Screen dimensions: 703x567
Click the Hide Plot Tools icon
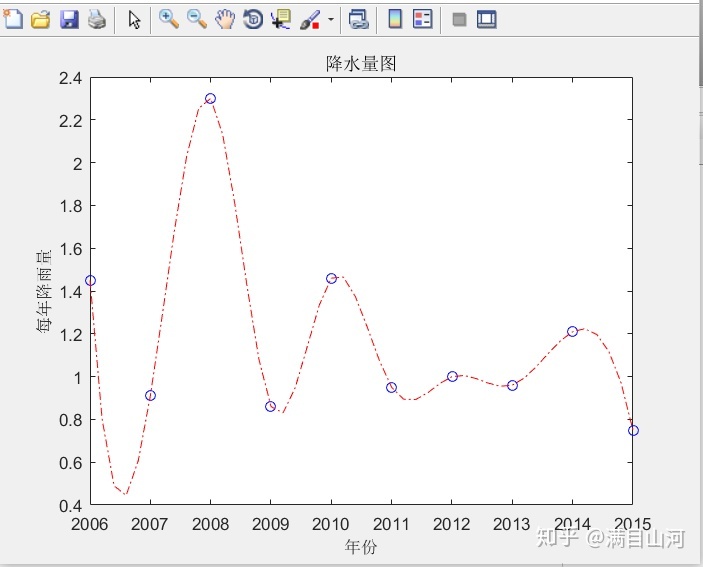(x=459, y=19)
